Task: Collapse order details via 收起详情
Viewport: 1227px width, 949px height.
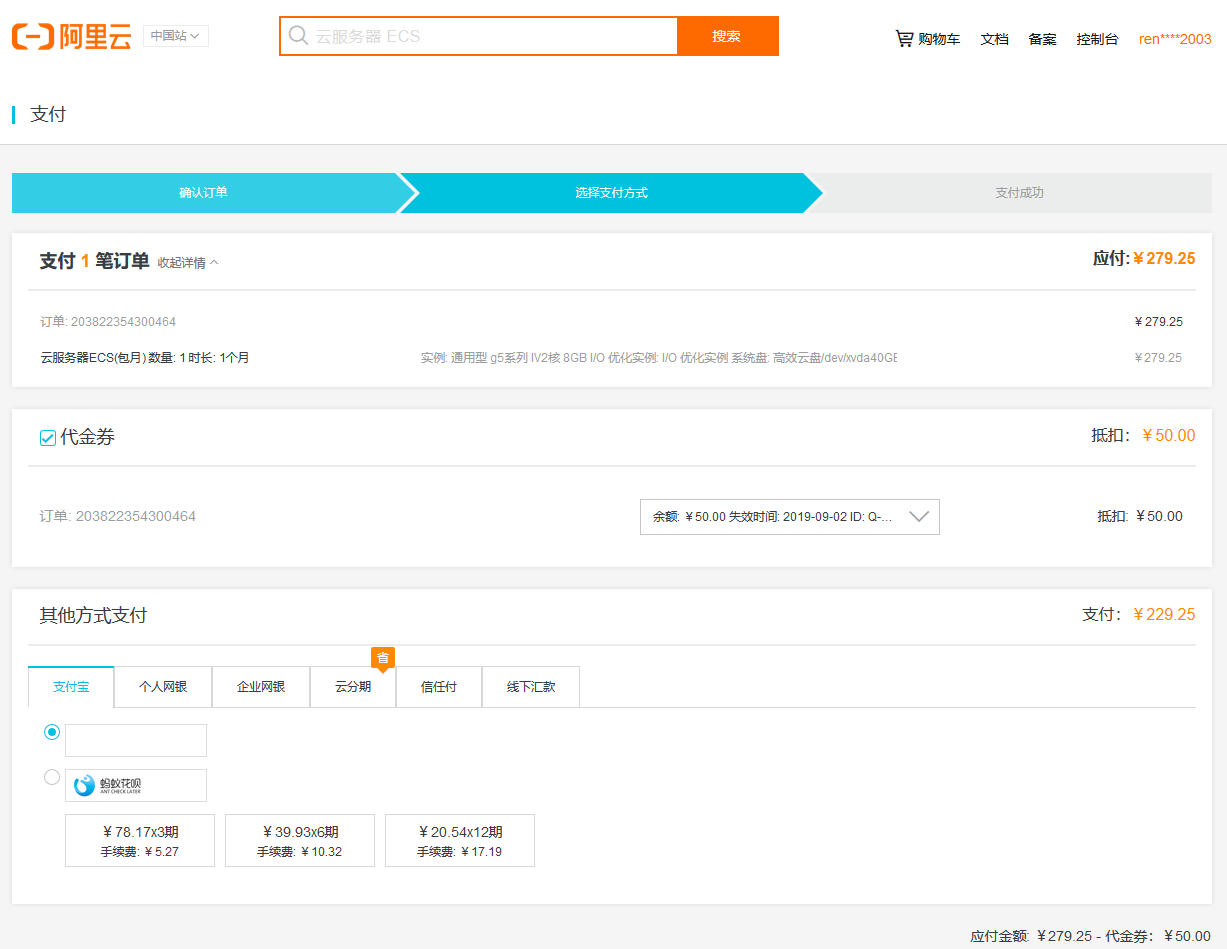Action: click(188, 263)
